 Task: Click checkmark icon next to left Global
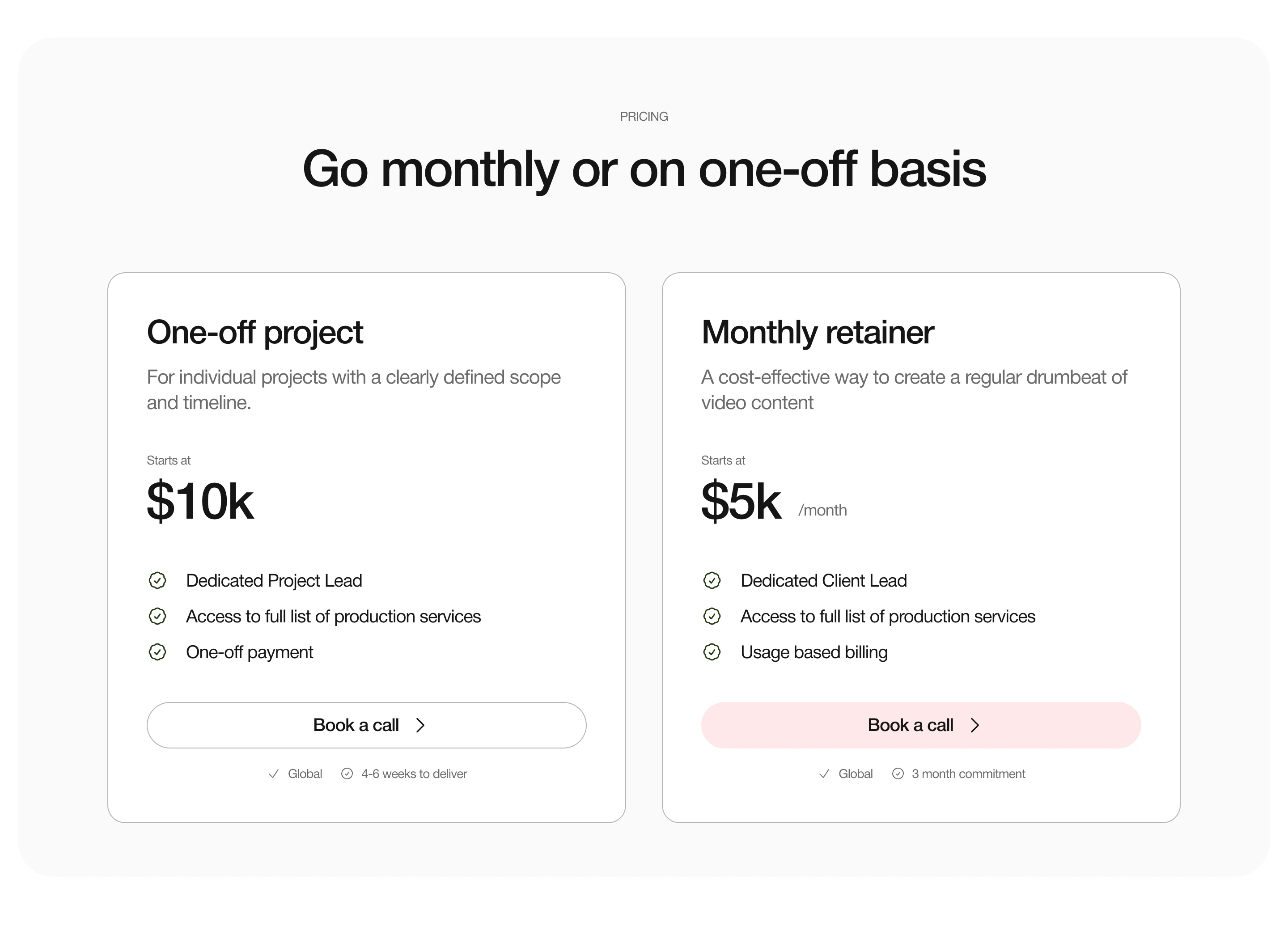tap(274, 774)
